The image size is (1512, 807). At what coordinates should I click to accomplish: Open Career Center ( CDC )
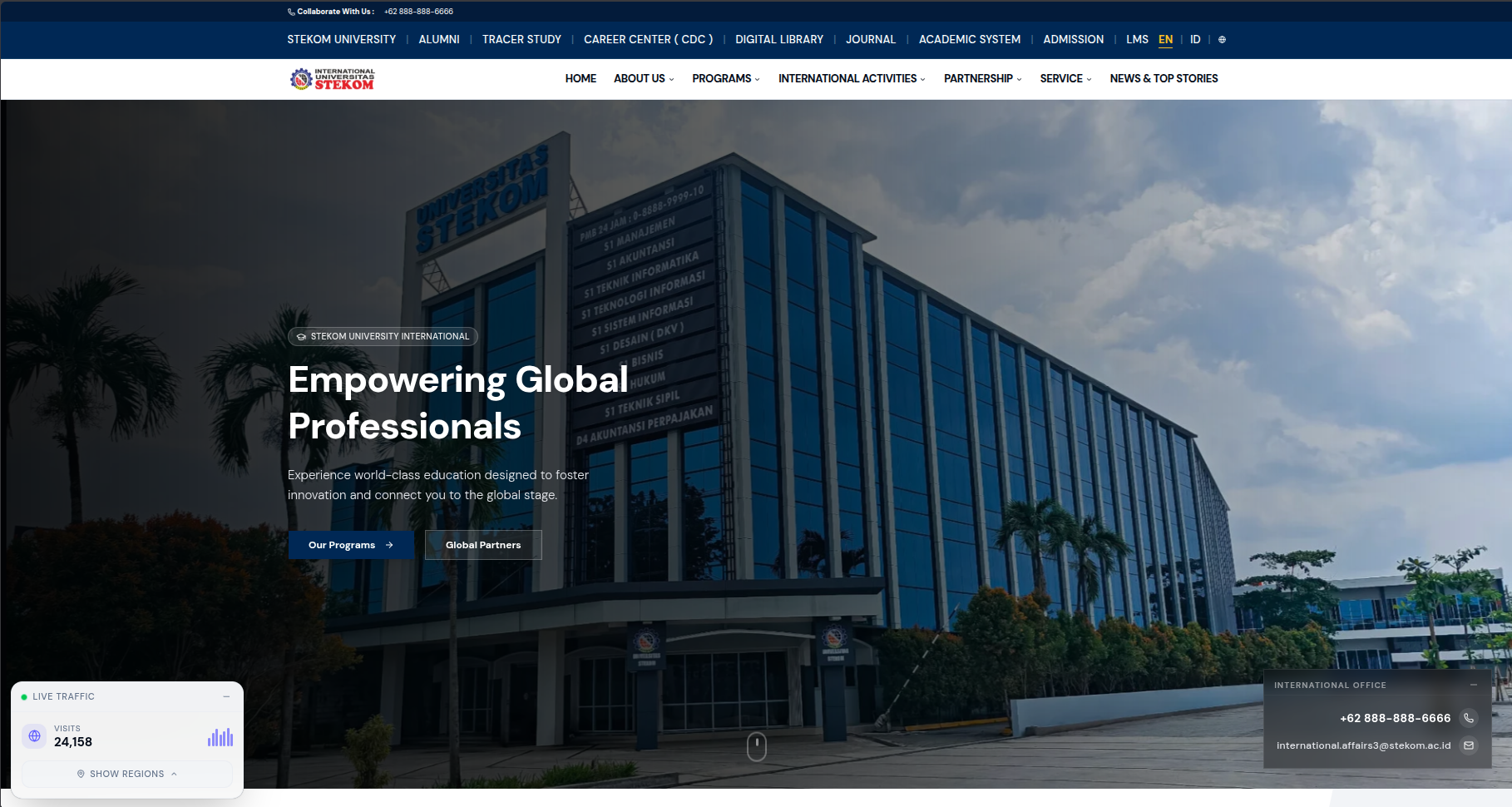click(x=649, y=39)
